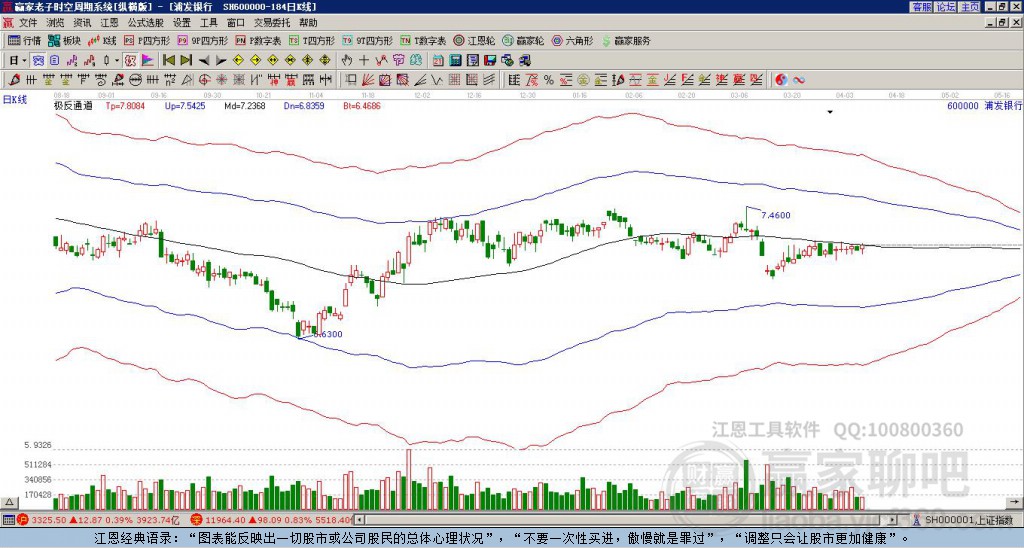Switch to K线 chart view
Screen dimensions: 1024x548
coord(102,40)
